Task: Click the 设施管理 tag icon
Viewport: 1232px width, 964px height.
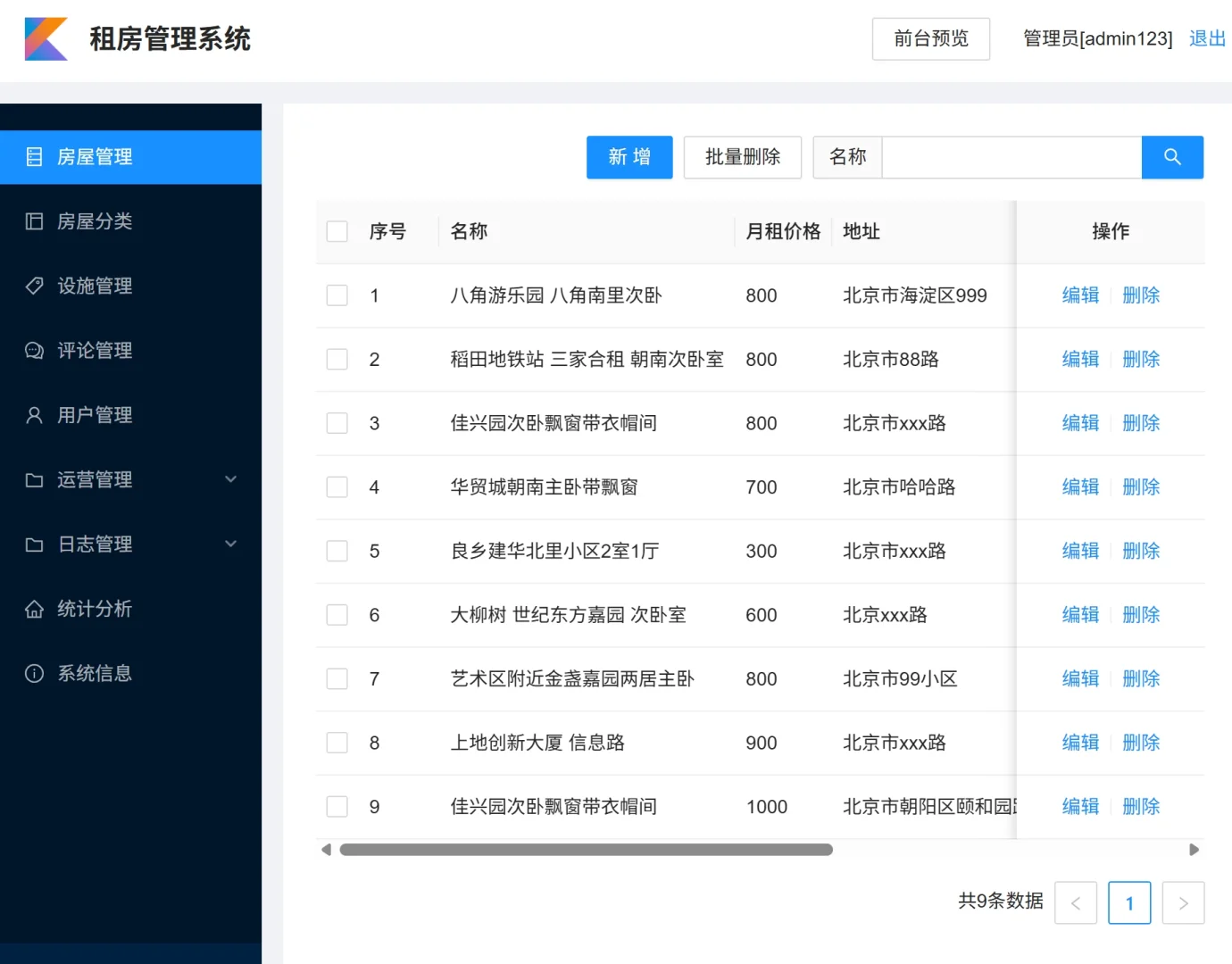Action: point(34,286)
